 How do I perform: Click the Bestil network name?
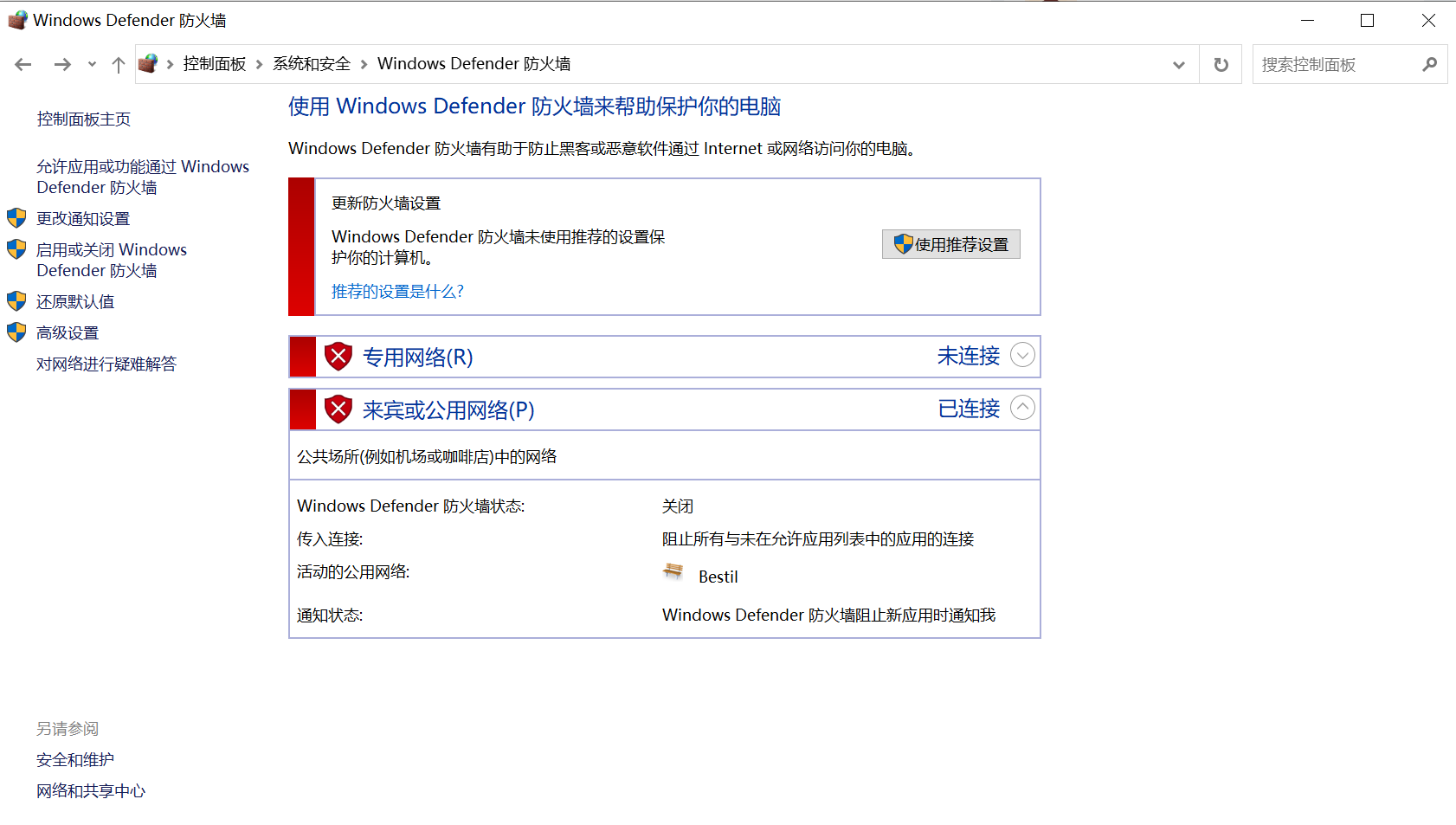(x=718, y=577)
